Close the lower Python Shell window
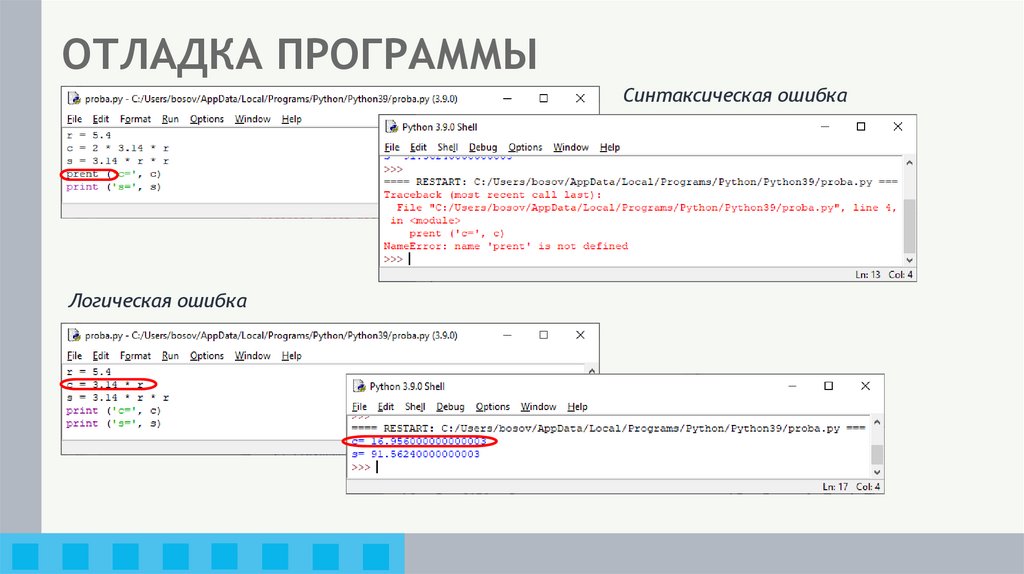 point(865,386)
